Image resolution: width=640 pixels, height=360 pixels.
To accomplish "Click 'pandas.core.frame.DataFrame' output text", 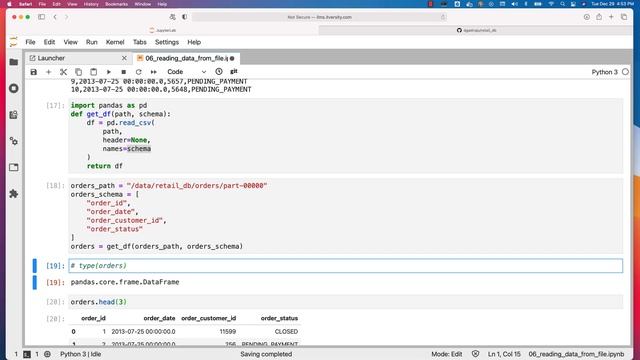I will [x=125, y=282].
